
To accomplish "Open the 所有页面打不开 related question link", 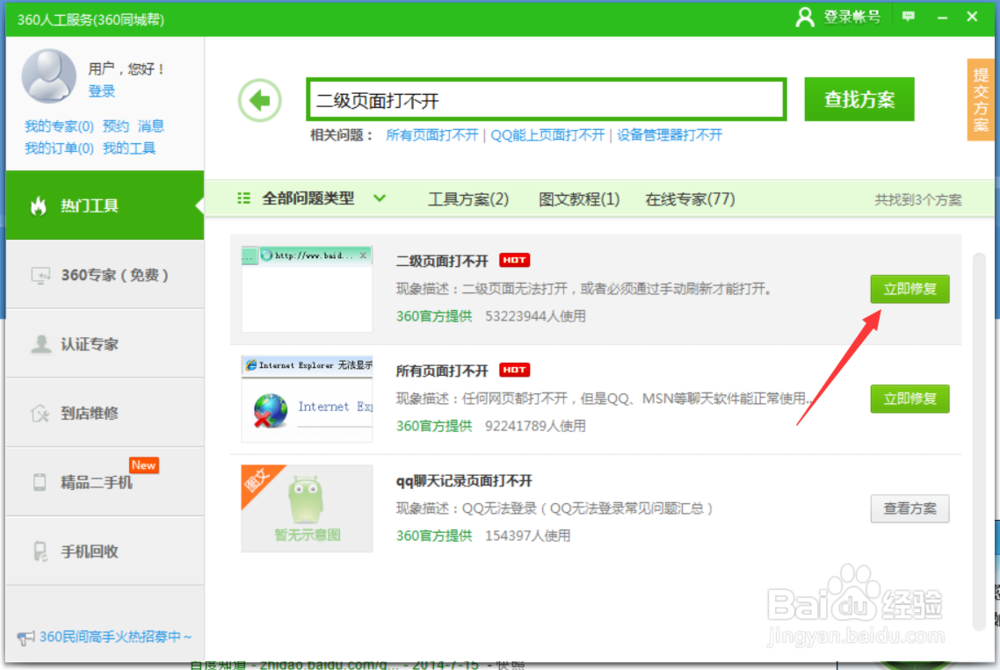I will (x=431, y=133).
